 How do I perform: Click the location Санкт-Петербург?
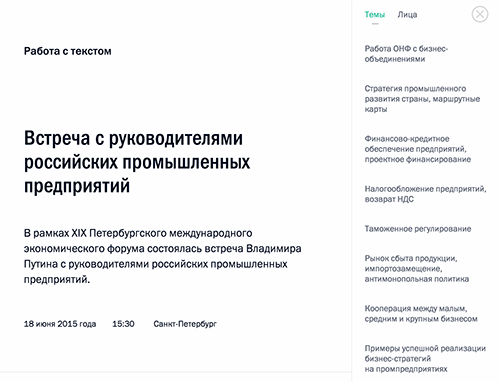pos(185,324)
